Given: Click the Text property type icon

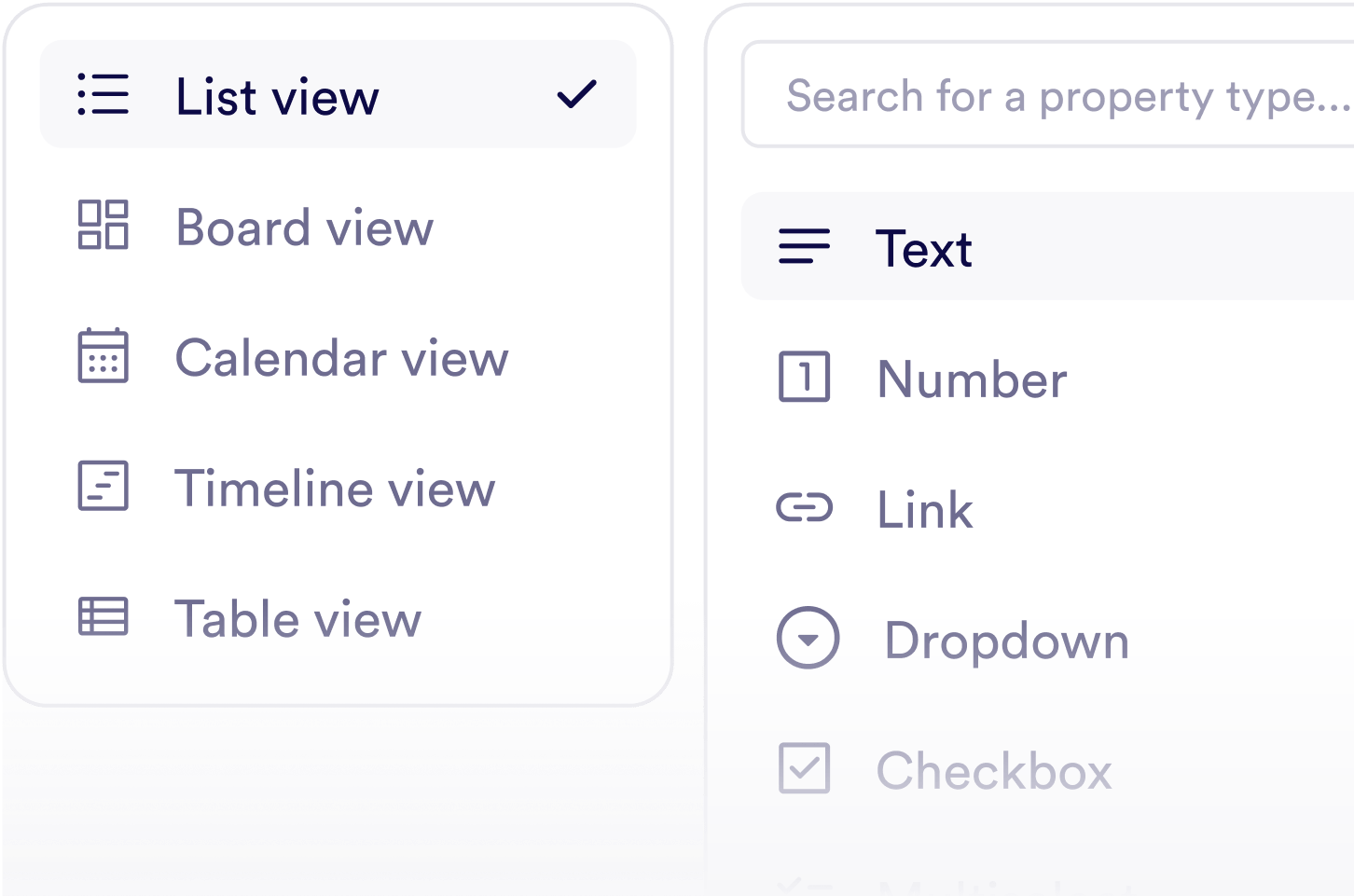Looking at the screenshot, I should (x=803, y=247).
